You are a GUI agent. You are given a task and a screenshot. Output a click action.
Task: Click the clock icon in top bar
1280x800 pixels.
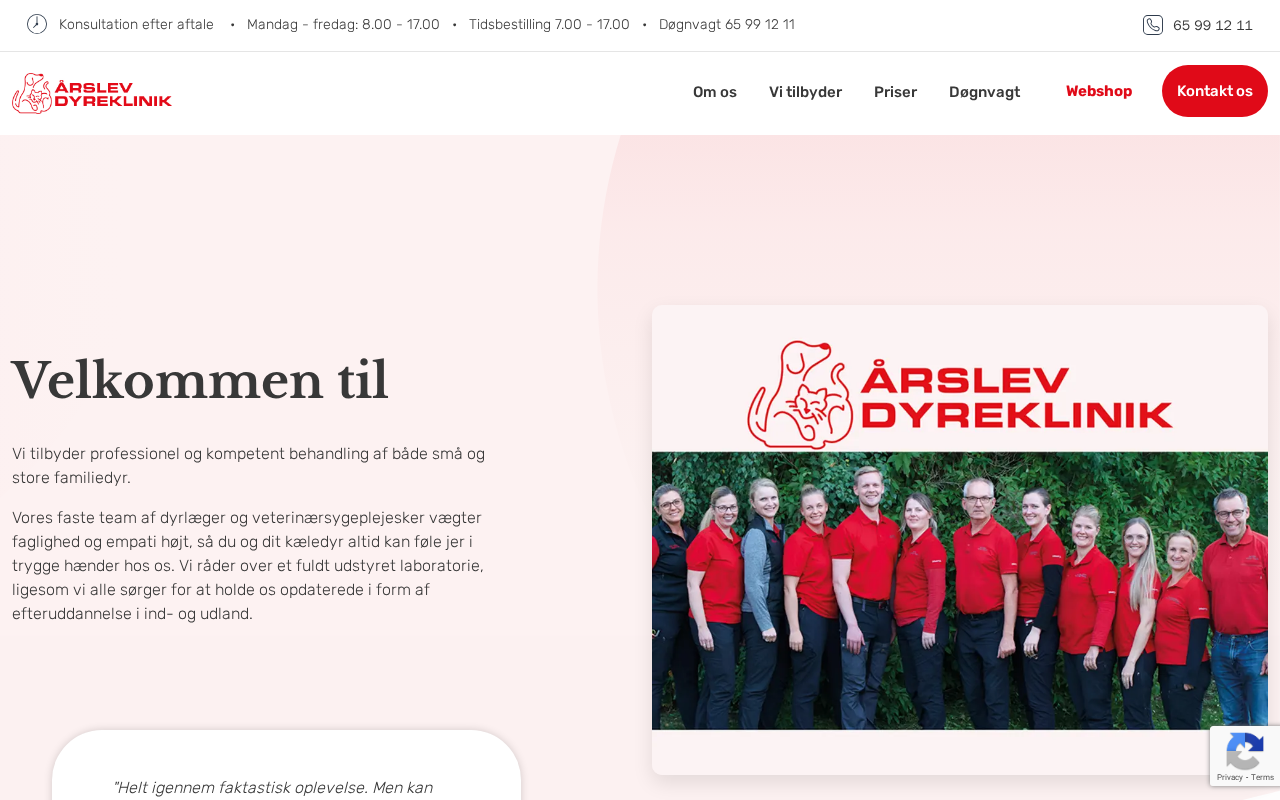coord(37,24)
